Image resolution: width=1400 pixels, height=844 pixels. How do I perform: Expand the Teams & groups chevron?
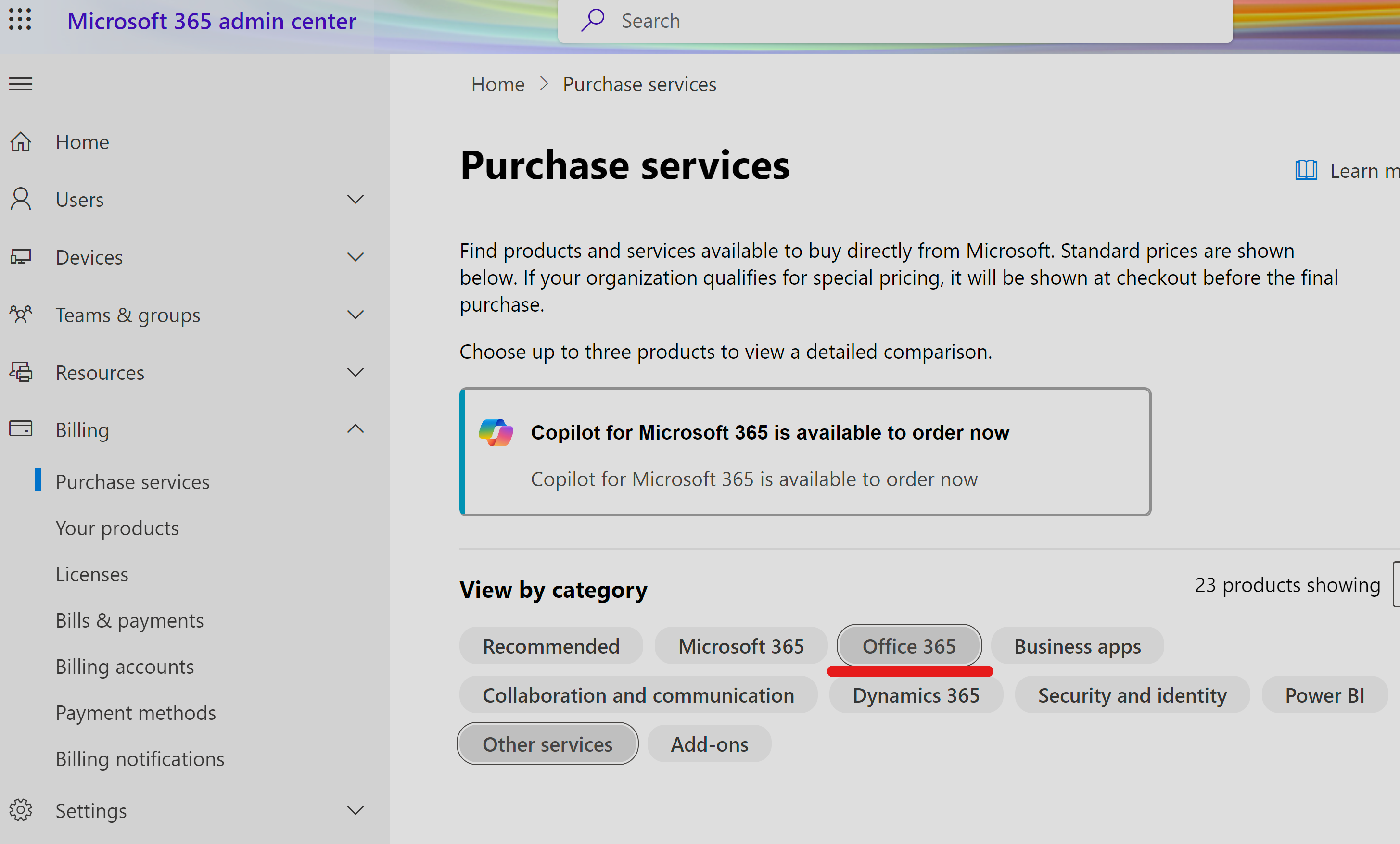[356, 315]
